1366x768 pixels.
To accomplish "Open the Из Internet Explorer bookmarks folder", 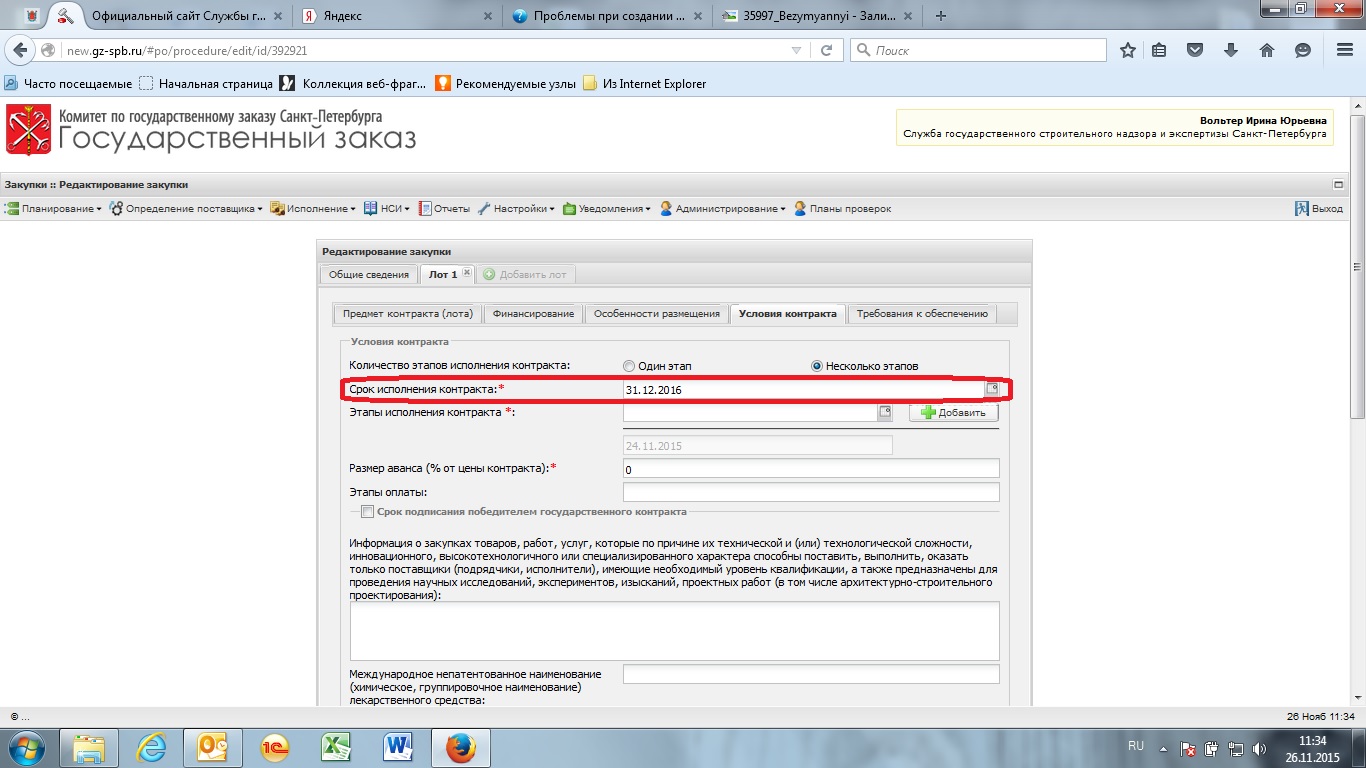I will click(644, 84).
